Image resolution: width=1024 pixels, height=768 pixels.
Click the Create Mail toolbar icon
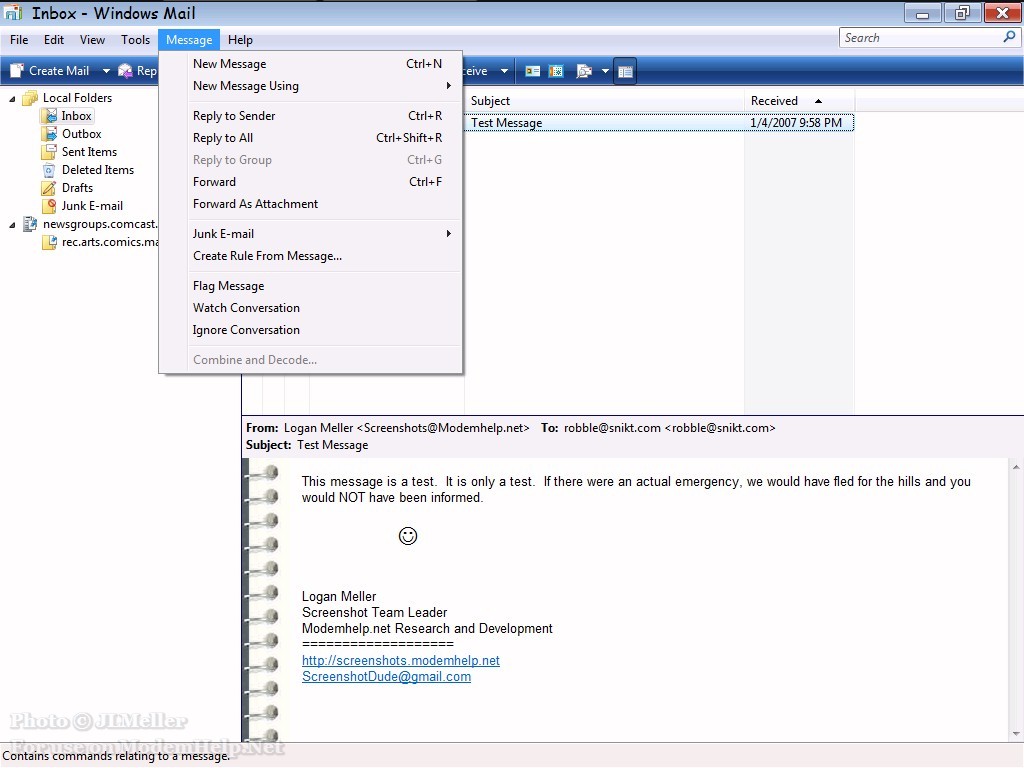[x=17, y=71]
